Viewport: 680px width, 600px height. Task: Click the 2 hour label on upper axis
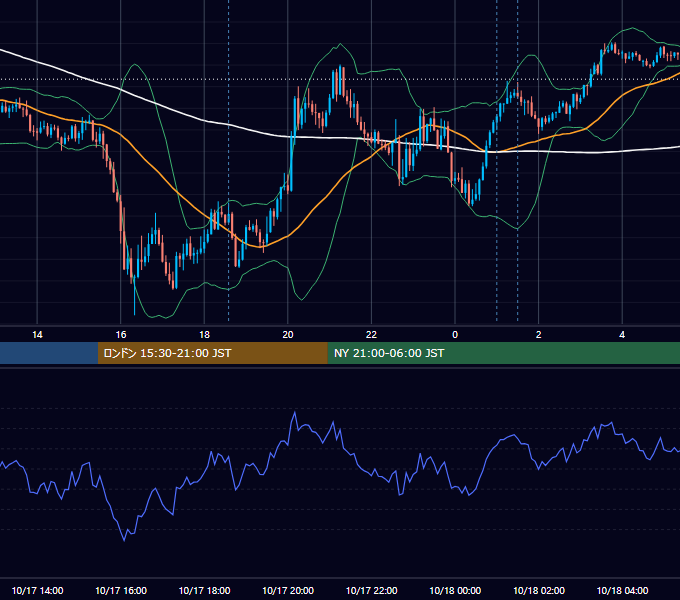539,335
